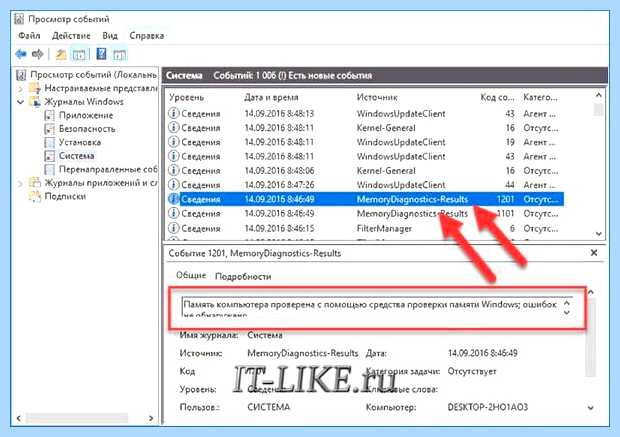620x437 pixels.
Task: Click the Up one level folder icon
Action: [60, 54]
